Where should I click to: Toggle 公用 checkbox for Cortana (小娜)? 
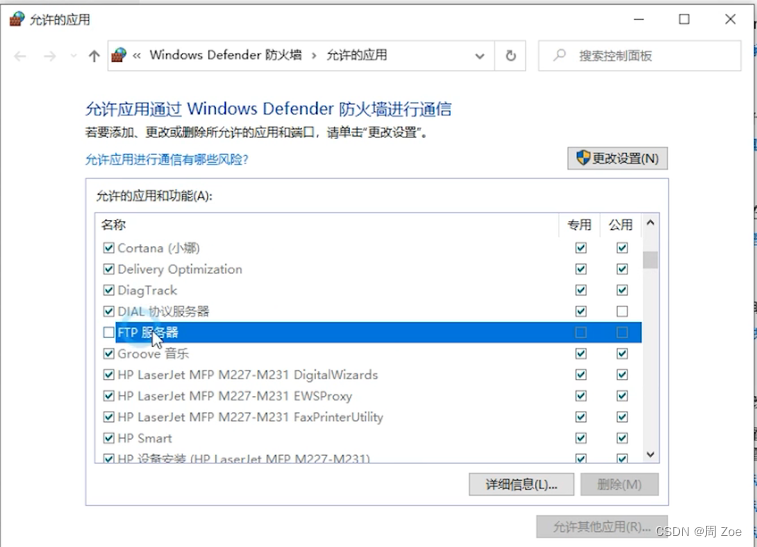(622, 248)
